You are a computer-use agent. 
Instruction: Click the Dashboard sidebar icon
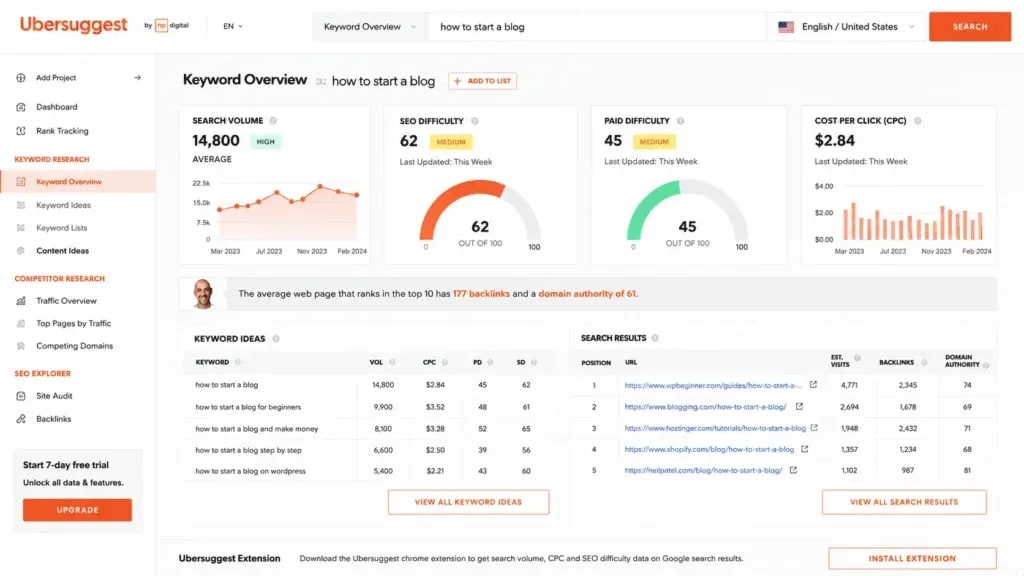(21, 106)
